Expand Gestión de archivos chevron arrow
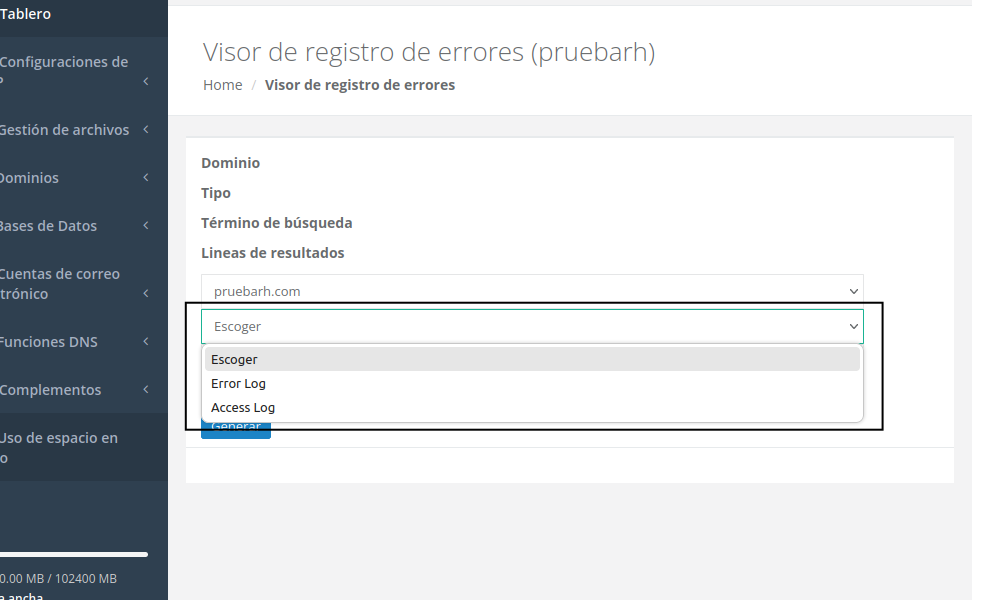The width and height of the screenshot is (1000, 600). coord(146,129)
